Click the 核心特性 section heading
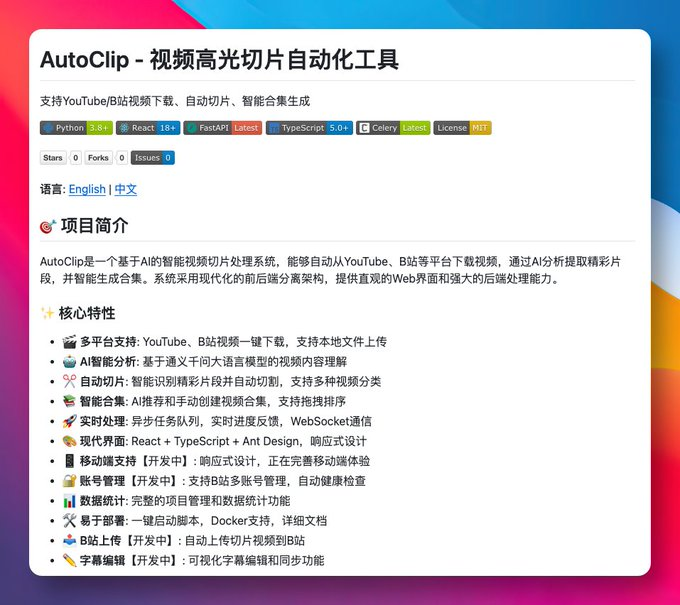Viewport: 680px width, 605px height. 87,313
